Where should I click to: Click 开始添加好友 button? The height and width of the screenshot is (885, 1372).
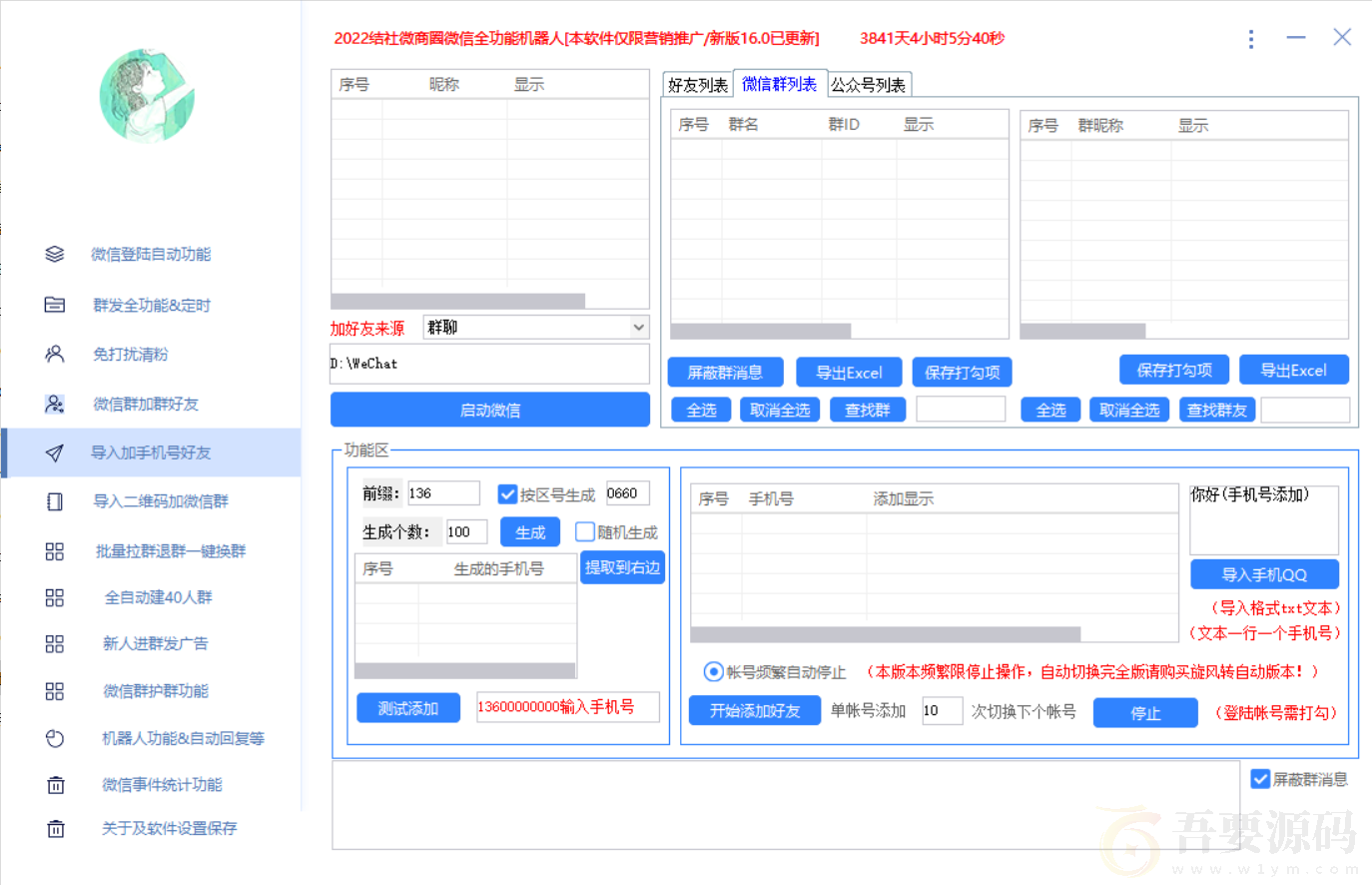coord(755,711)
